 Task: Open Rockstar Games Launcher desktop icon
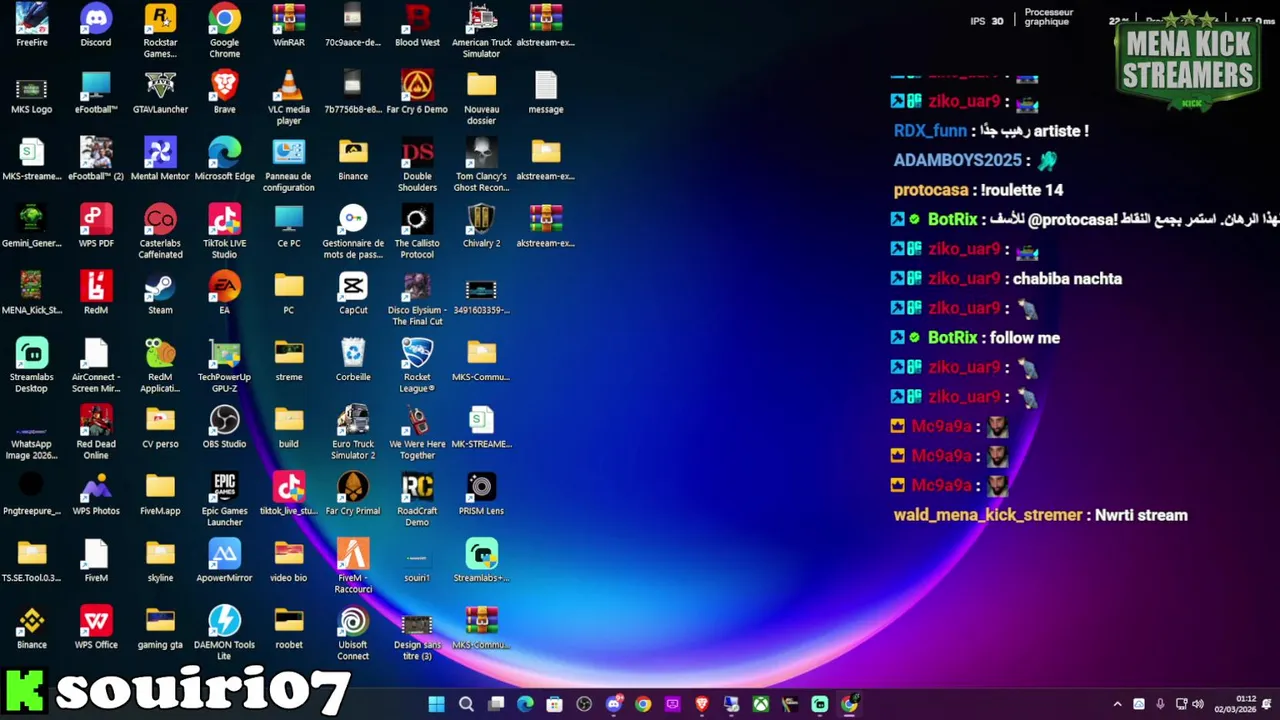coord(160,30)
